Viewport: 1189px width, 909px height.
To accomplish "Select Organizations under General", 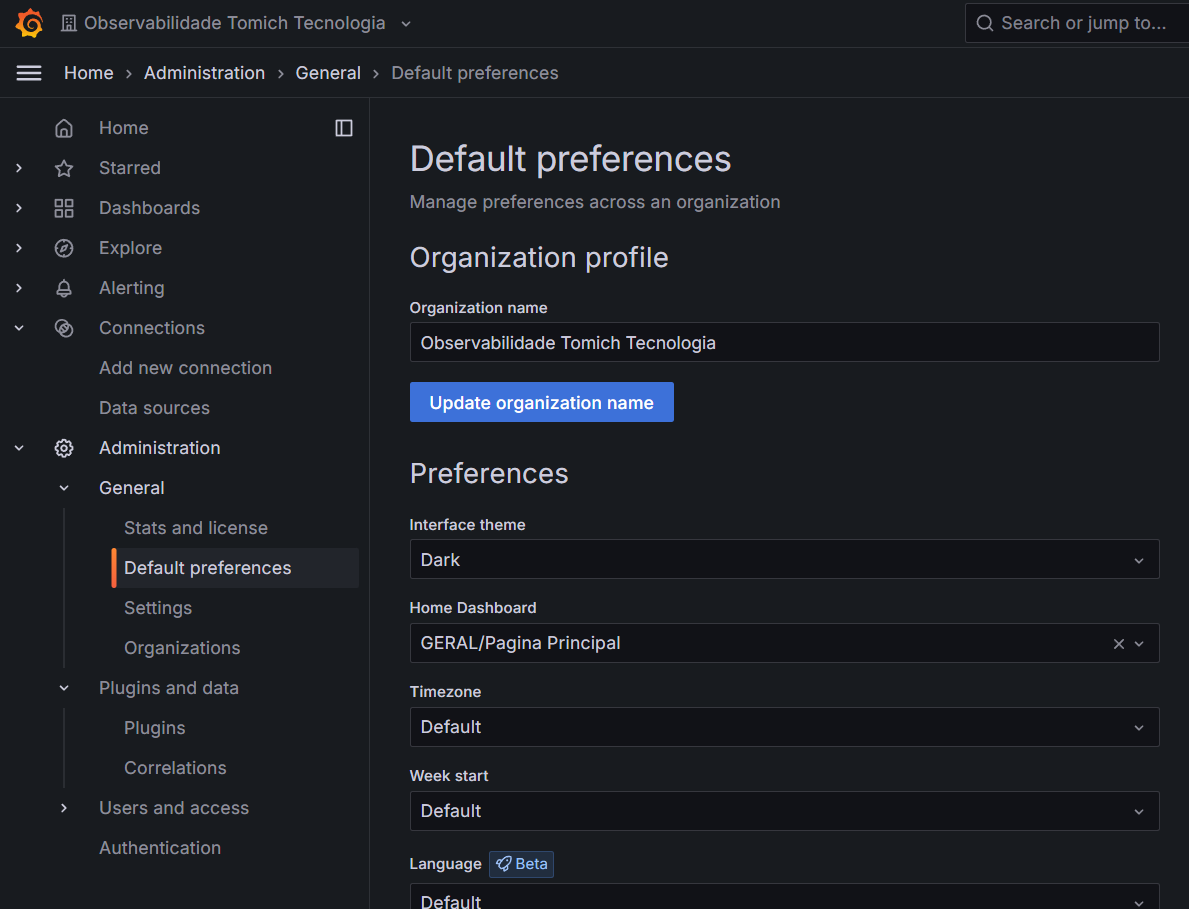I will [182, 648].
